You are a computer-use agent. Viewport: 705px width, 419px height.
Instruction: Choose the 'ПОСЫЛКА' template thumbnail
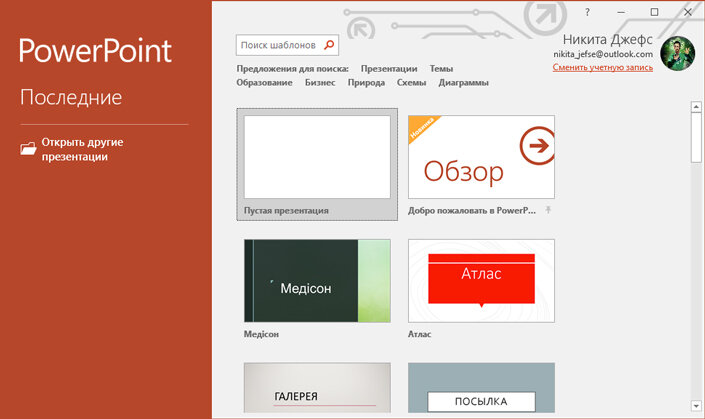481,388
